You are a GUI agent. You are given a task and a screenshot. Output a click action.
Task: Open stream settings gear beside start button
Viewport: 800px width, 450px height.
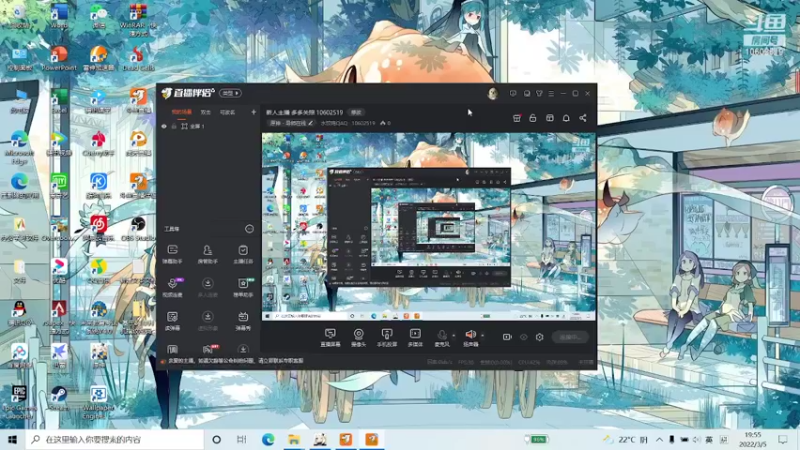click(x=539, y=337)
